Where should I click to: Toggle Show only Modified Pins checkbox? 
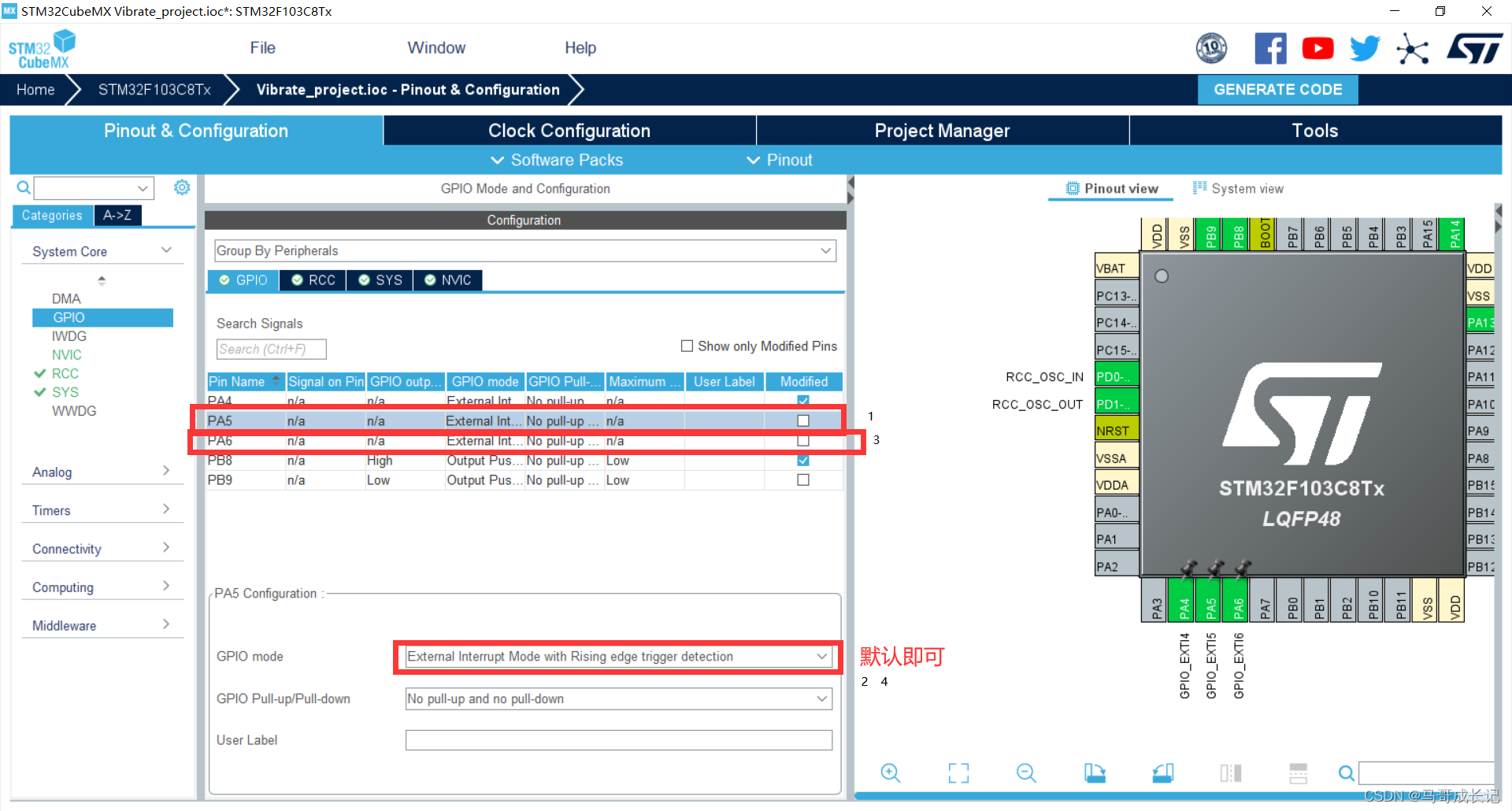point(687,346)
